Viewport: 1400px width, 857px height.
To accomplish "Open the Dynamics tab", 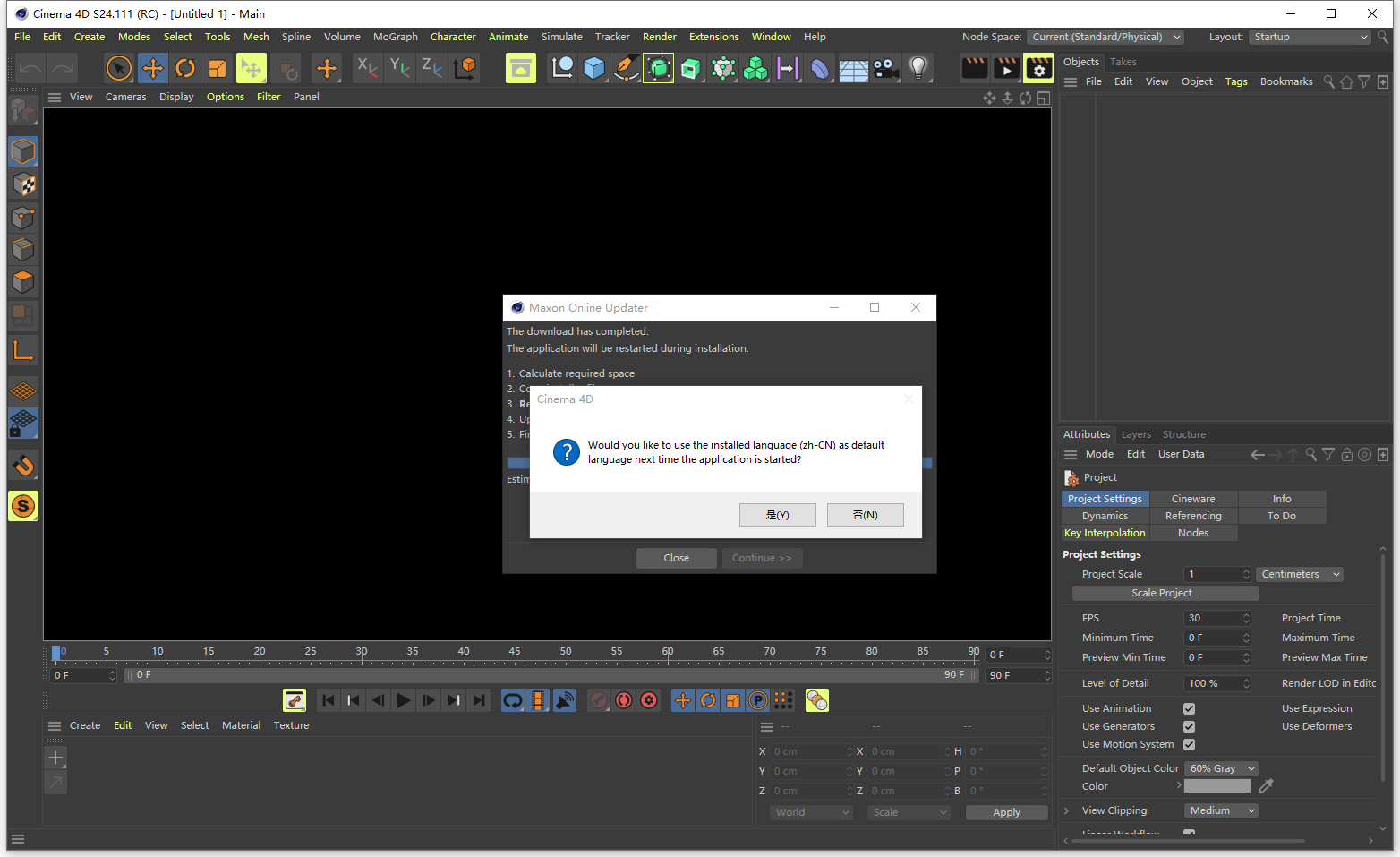I will pyautogui.click(x=1105, y=516).
